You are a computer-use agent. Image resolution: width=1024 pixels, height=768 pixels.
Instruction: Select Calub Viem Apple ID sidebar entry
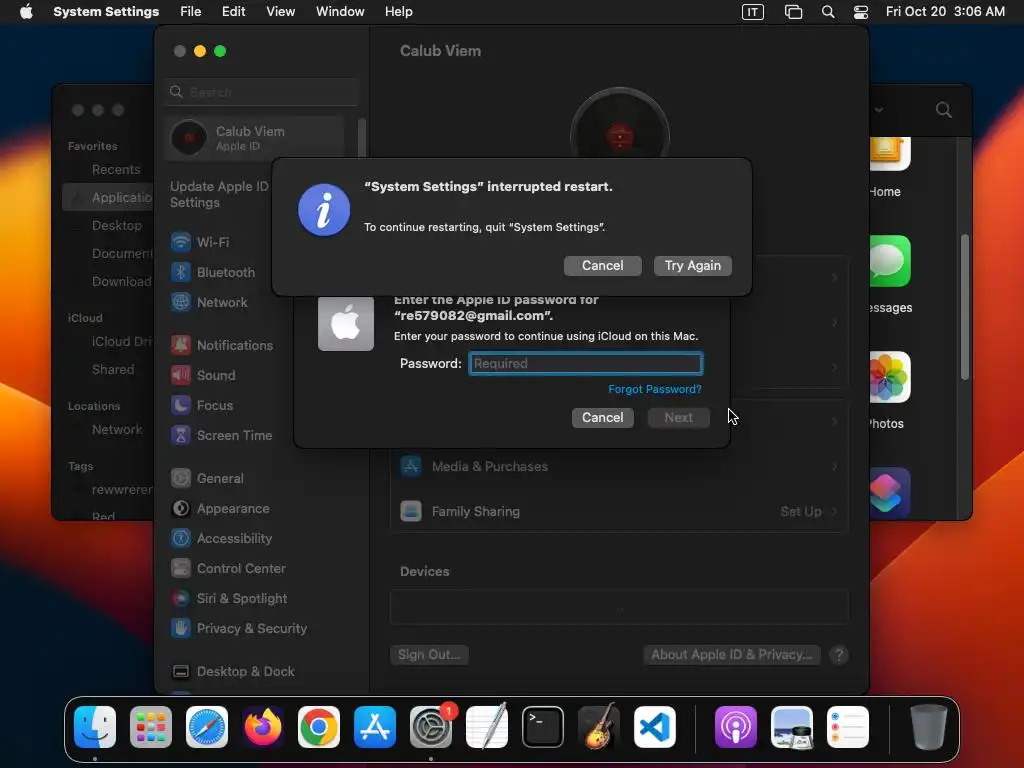point(255,138)
